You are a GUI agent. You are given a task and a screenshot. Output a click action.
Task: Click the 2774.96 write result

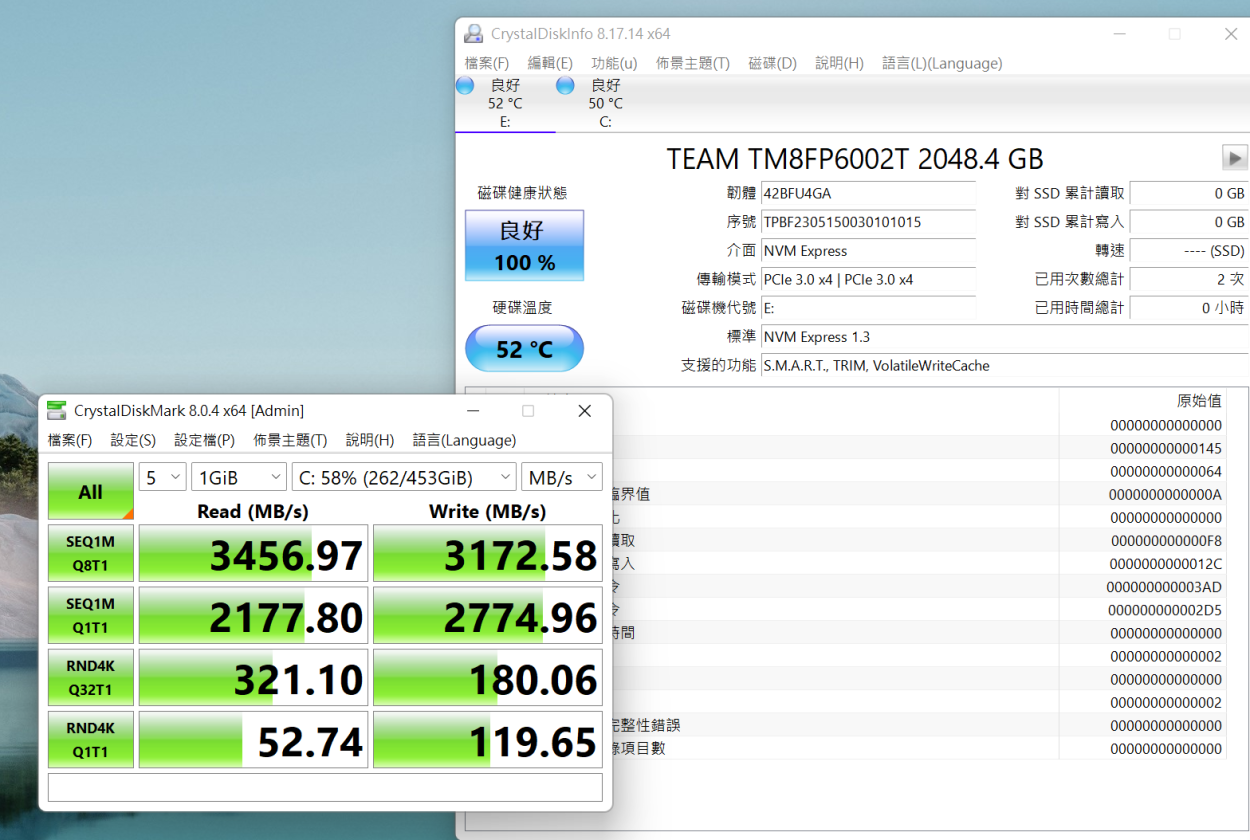point(488,615)
